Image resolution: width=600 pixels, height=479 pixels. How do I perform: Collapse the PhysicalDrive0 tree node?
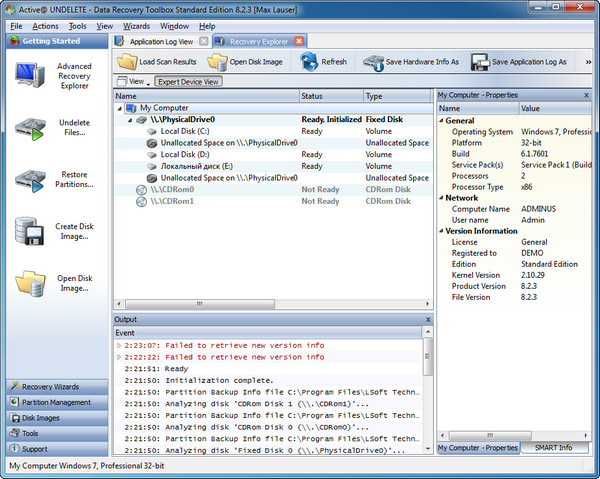[x=131, y=119]
